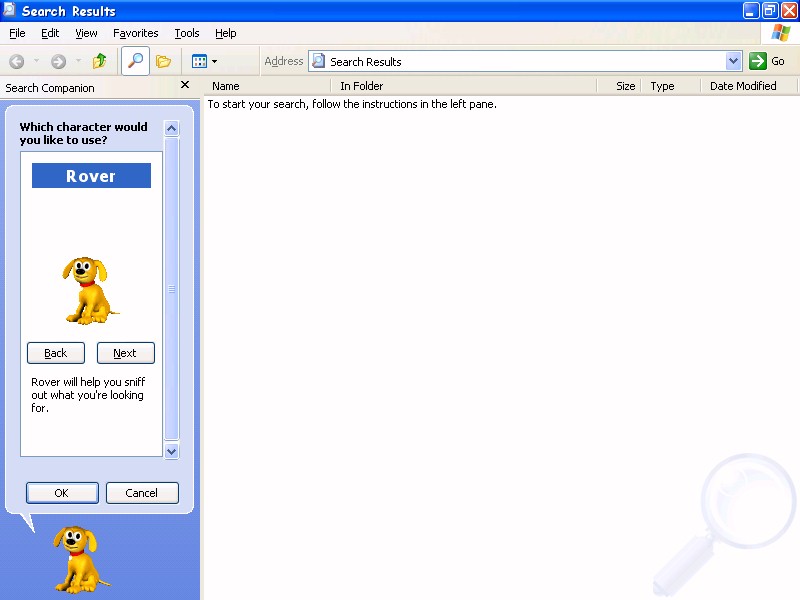800x600 pixels.
Task: Click the Forward navigation arrow icon
Action: [x=59, y=62]
